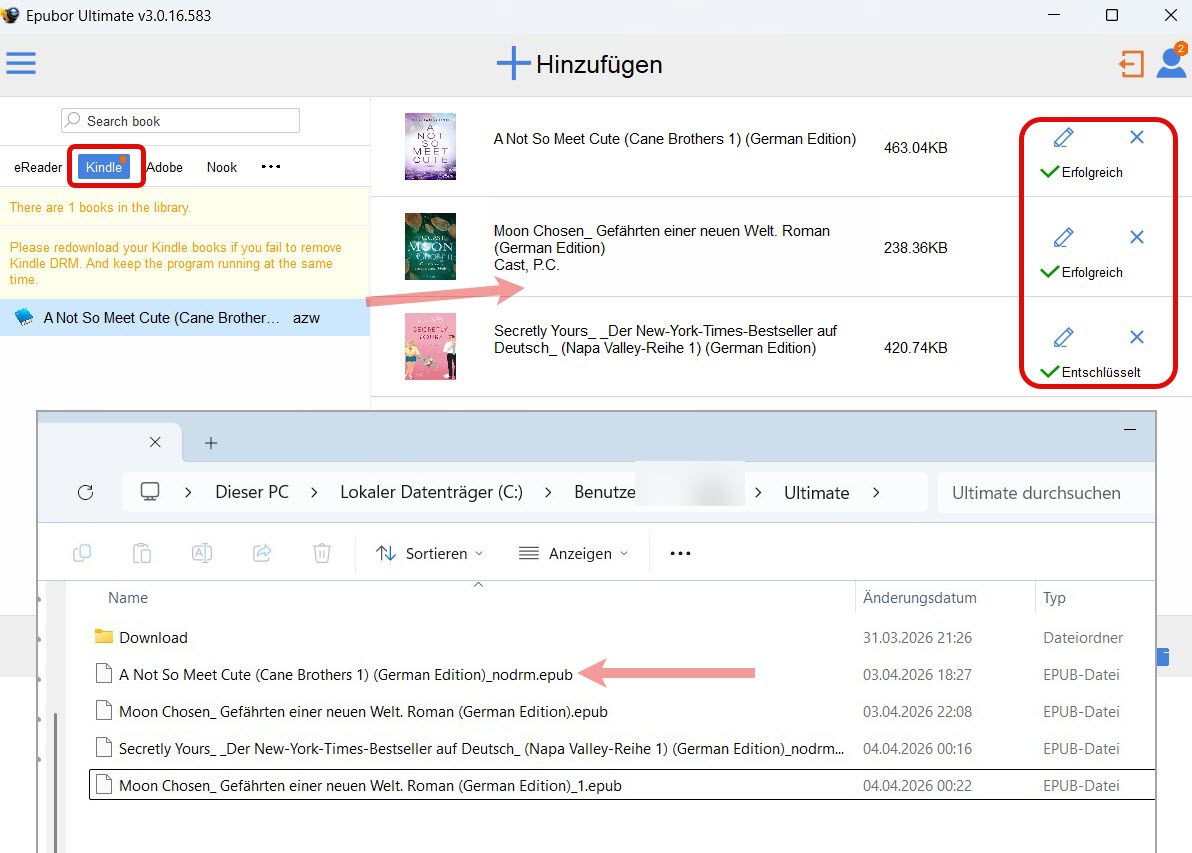Open the user account profile icon
Image resolution: width=1192 pixels, height=853 pixels.
point(1171,62)
